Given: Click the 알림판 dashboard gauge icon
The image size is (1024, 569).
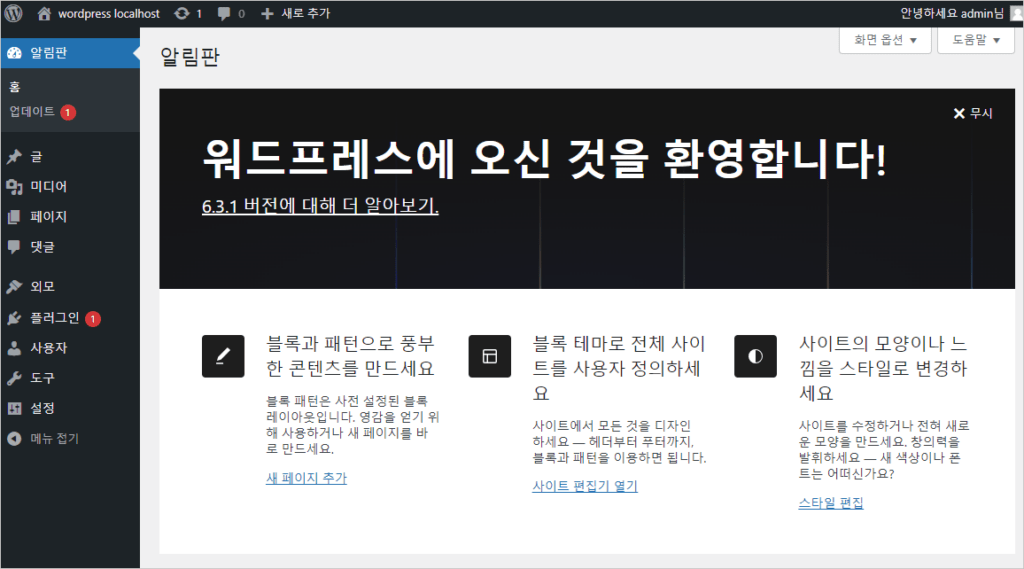Looking at the screenshot, I should (14, 54).
